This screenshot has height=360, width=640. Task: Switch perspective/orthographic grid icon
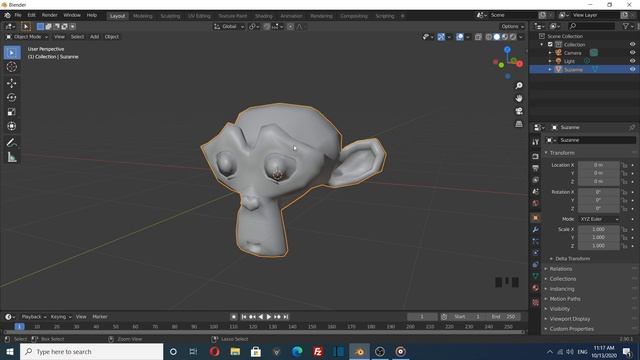click(519, 124)
